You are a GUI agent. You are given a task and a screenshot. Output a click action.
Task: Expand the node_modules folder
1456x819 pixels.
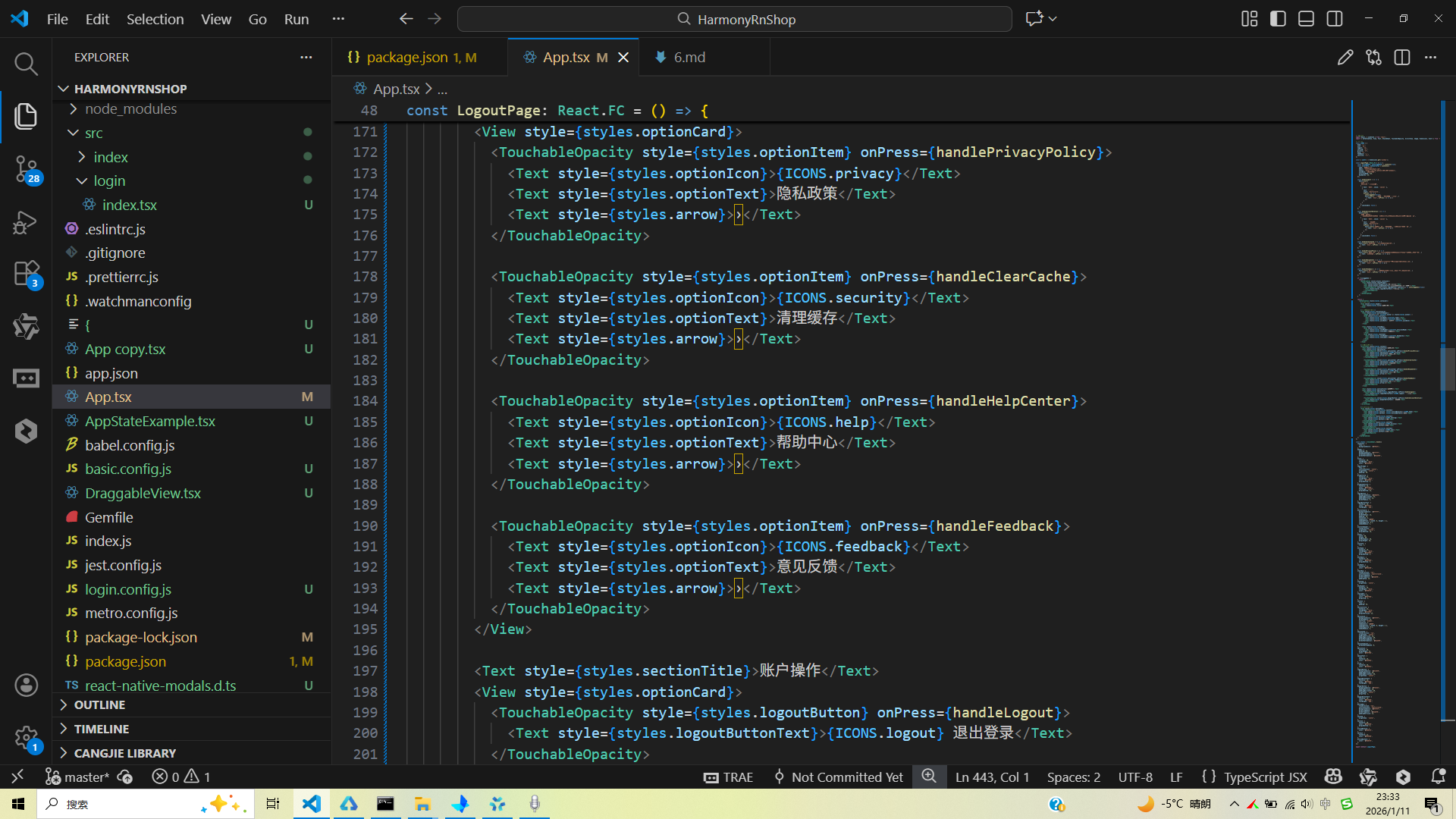pos(130,109)
